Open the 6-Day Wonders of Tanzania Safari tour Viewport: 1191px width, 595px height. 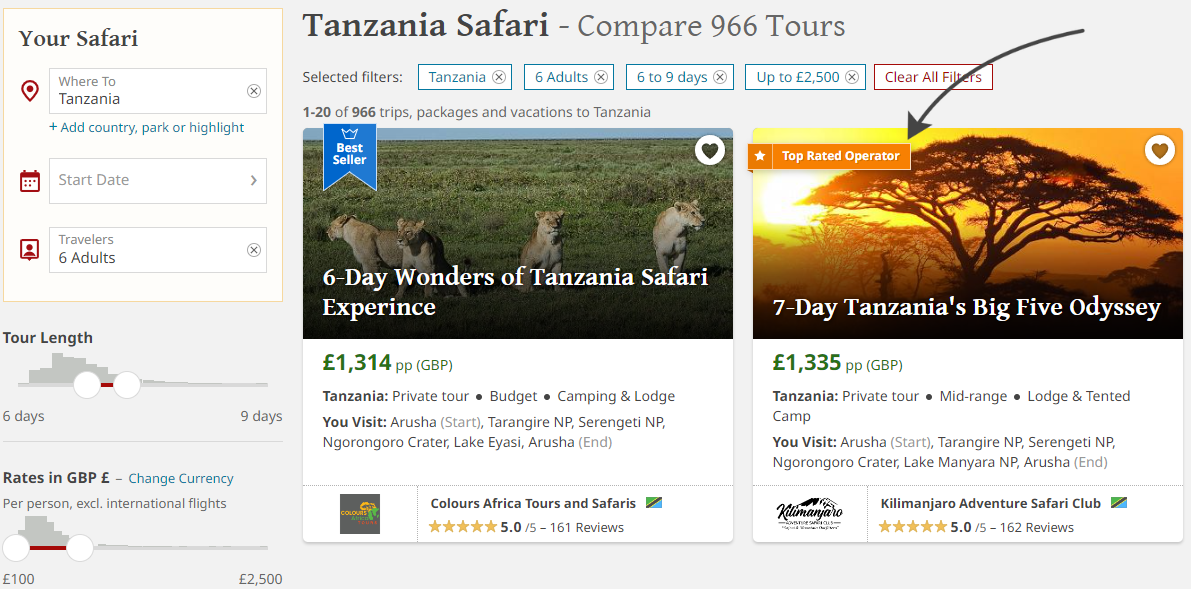tap(515, 291)
